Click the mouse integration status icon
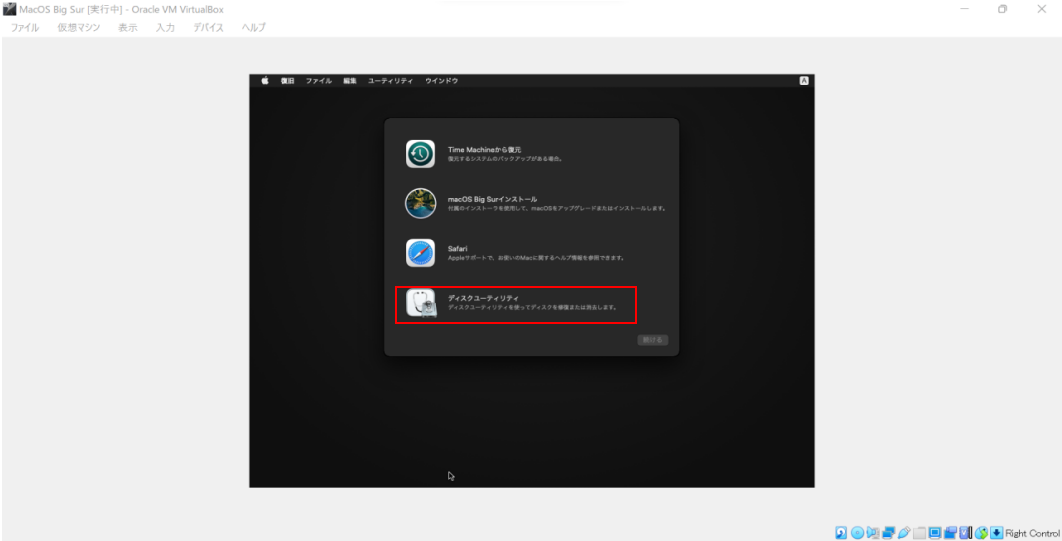Screen dimensions: 1062x541 981,532
